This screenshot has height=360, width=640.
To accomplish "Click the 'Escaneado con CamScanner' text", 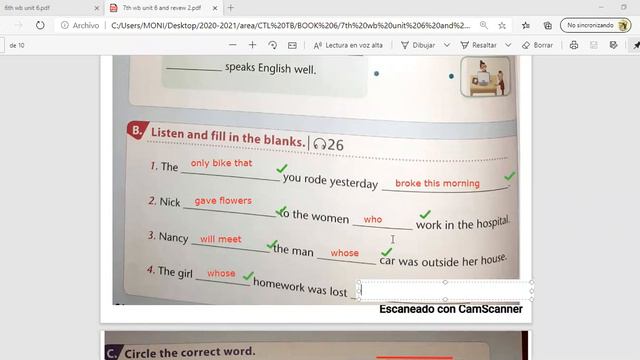I will (451, 309).
